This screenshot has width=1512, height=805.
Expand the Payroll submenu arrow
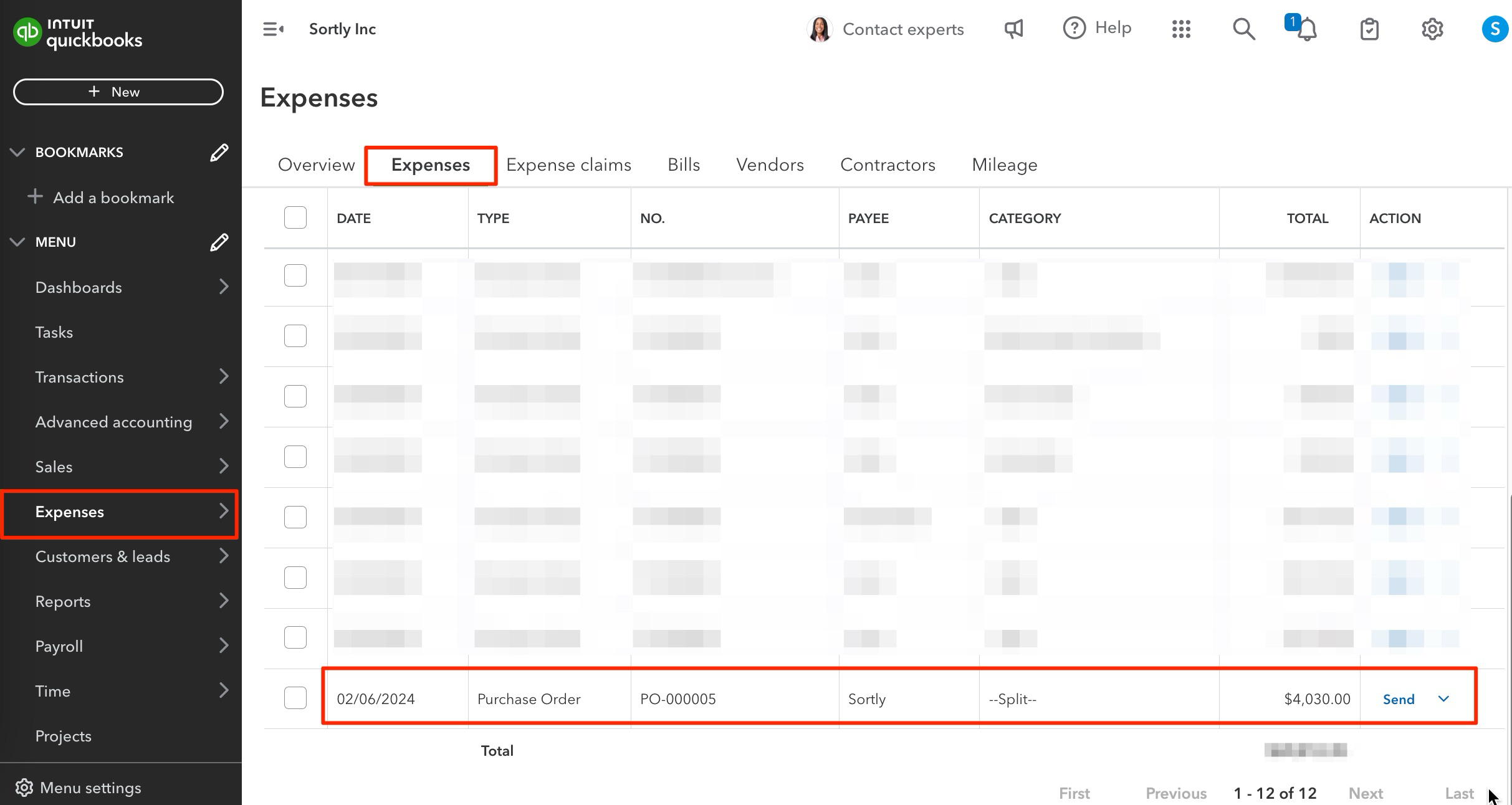(x=224, y=645)
